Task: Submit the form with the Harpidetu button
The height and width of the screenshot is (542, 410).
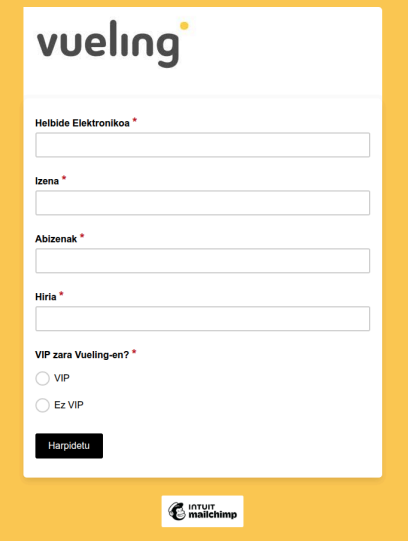Action: 69,446
